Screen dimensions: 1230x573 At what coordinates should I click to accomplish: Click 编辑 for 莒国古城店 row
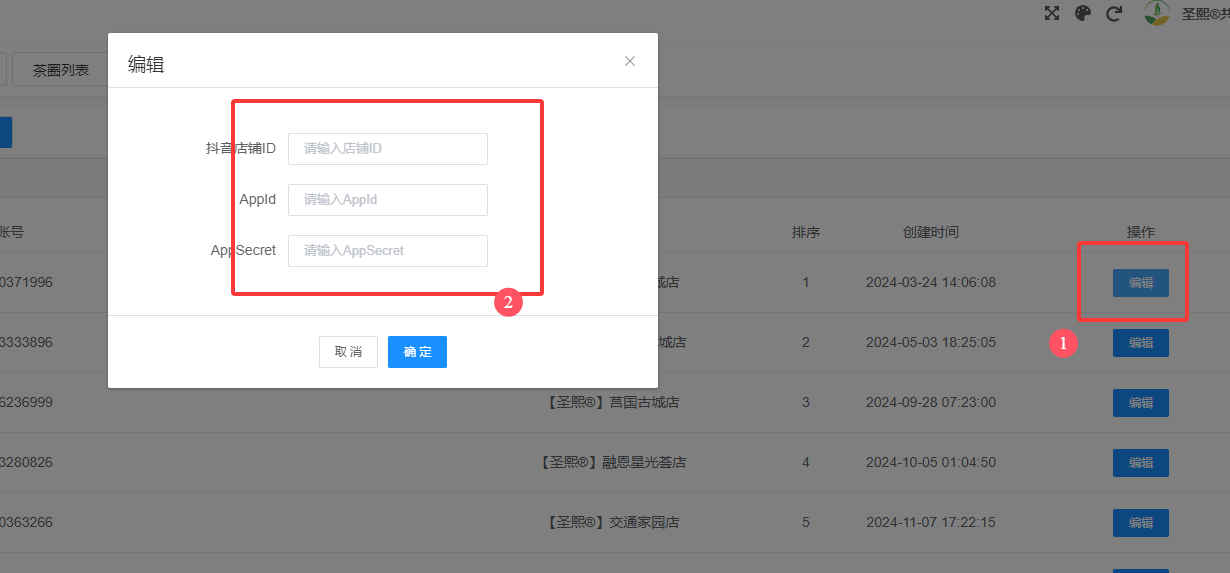1141,403
